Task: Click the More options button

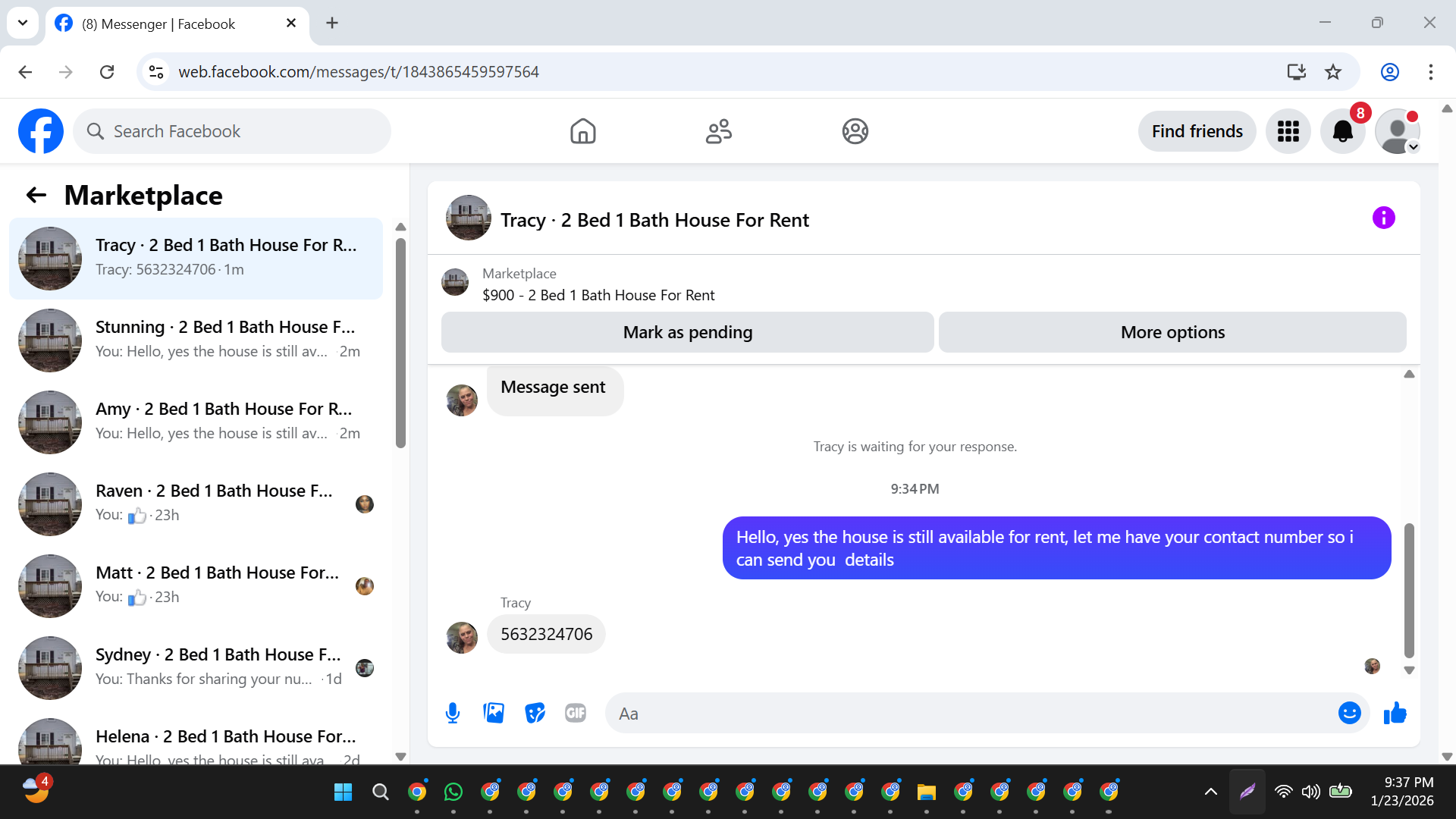Action: pos(1172,332)
